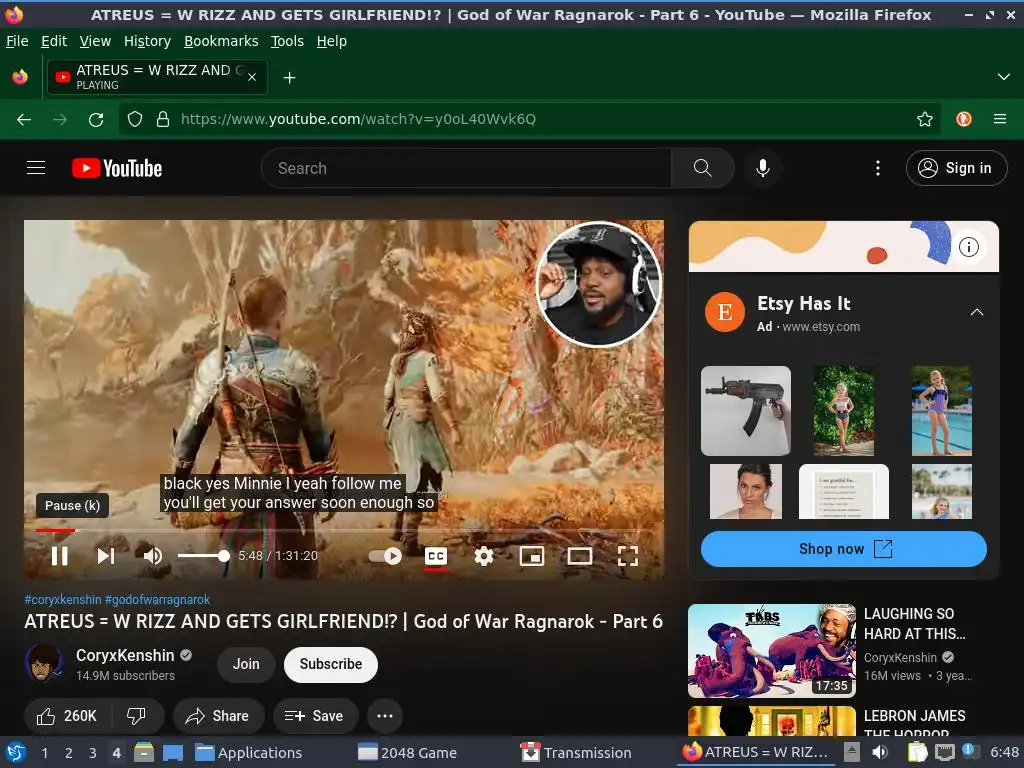
Task: Open more actions ellipsis under video
Action: 385,716
